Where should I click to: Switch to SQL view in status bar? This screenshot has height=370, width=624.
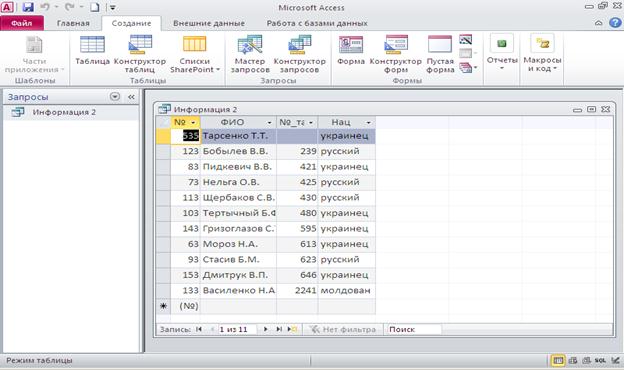[600, 360]
